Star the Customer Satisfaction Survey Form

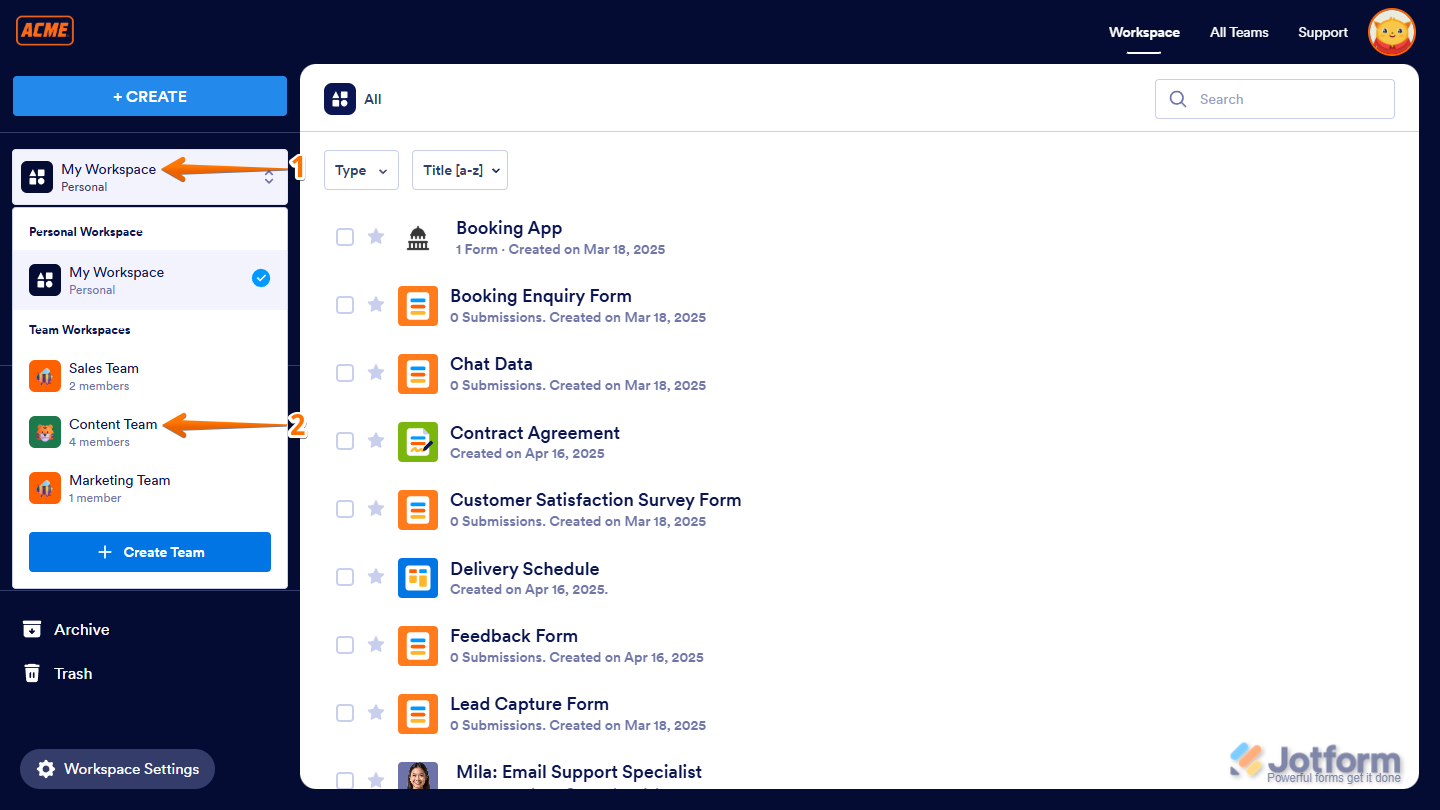[x=376, y=508]
